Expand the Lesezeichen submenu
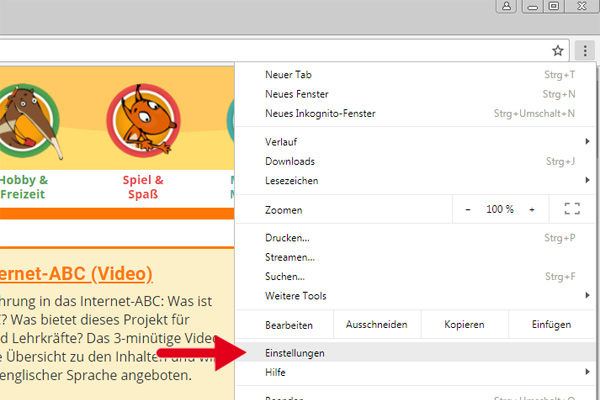The width and height of the screenshot is (600, 400). (x=292, y=180)
